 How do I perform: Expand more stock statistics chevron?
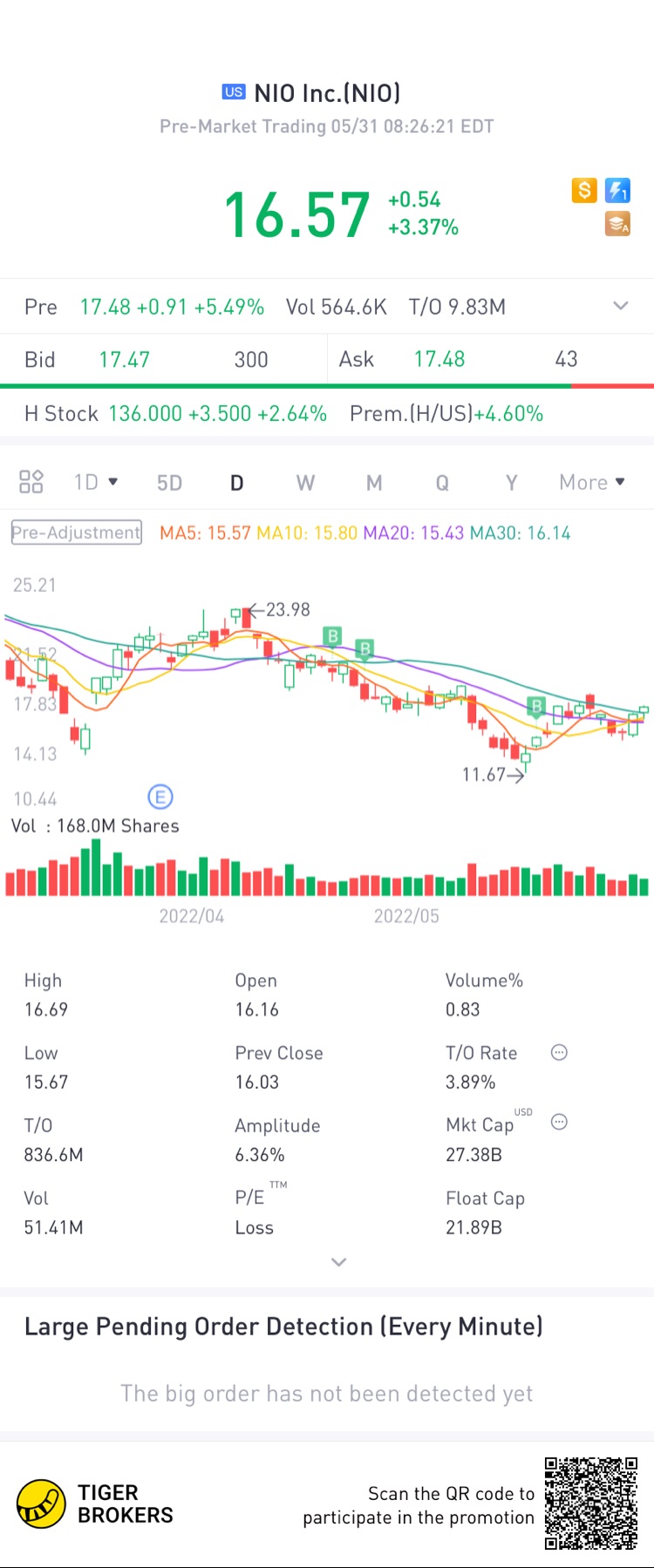[339, 1262]
